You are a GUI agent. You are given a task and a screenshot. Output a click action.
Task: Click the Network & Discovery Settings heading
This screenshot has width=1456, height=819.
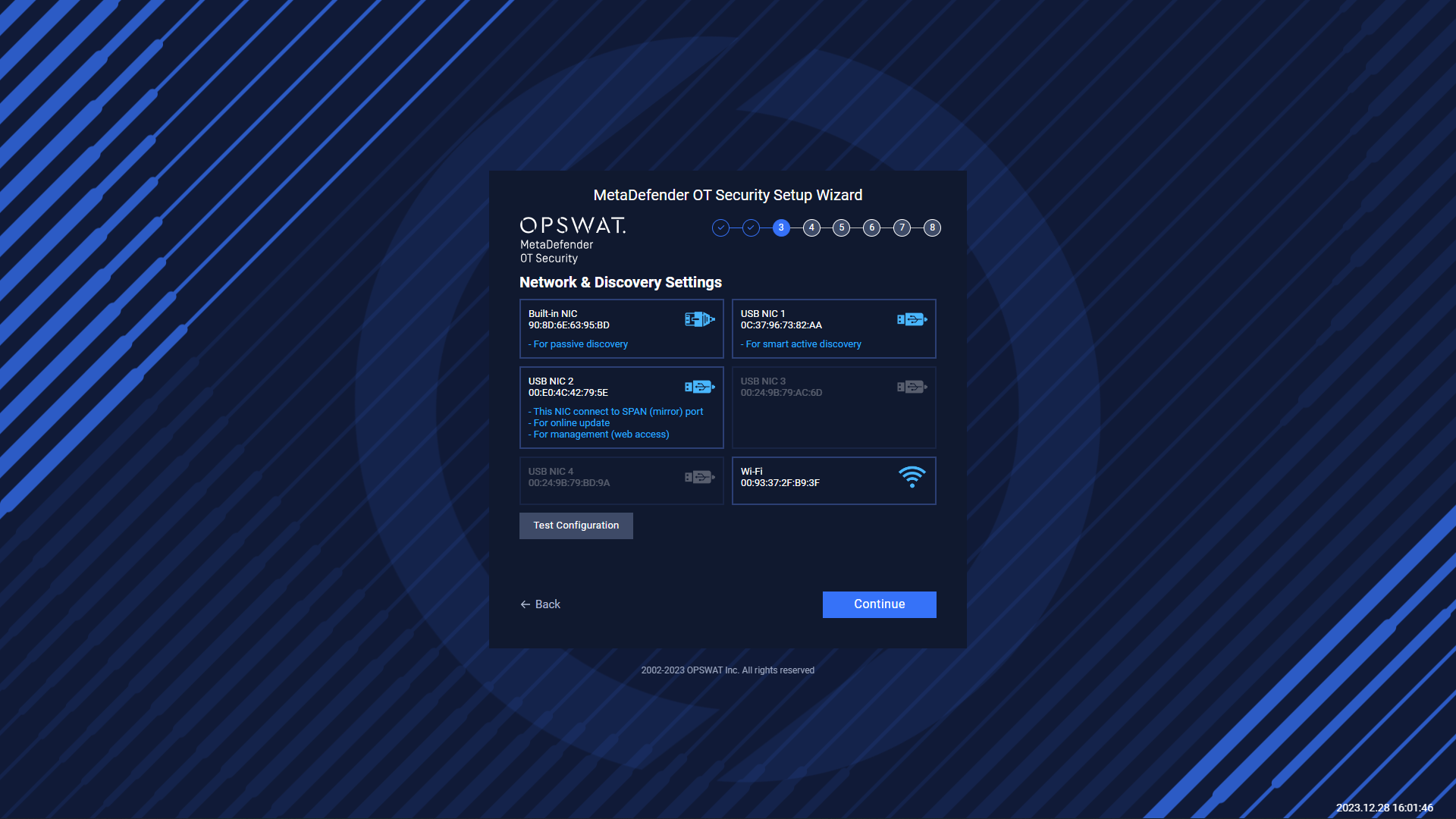pos(620,282)
